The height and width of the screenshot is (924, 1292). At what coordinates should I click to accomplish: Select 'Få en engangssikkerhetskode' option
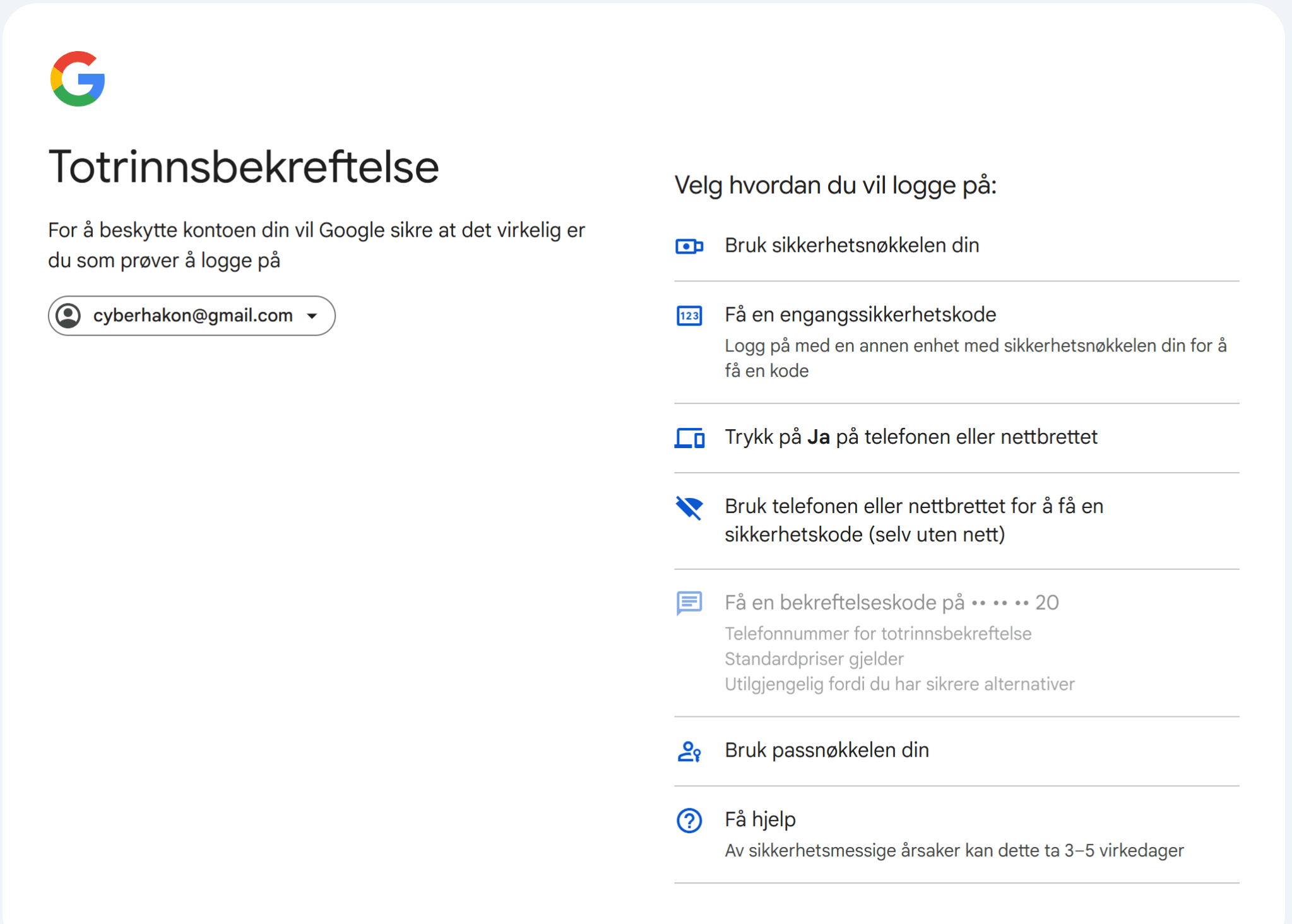point(860,314)
